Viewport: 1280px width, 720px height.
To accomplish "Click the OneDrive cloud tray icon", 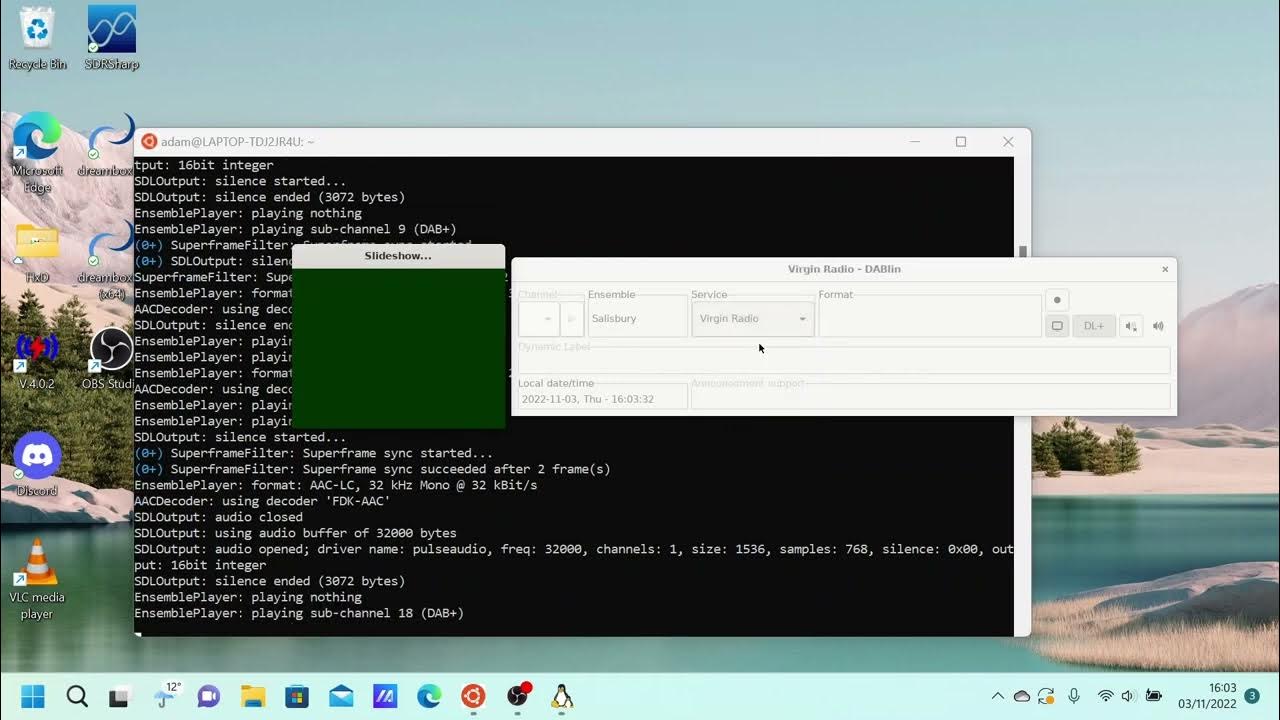I will point(1021,696).
